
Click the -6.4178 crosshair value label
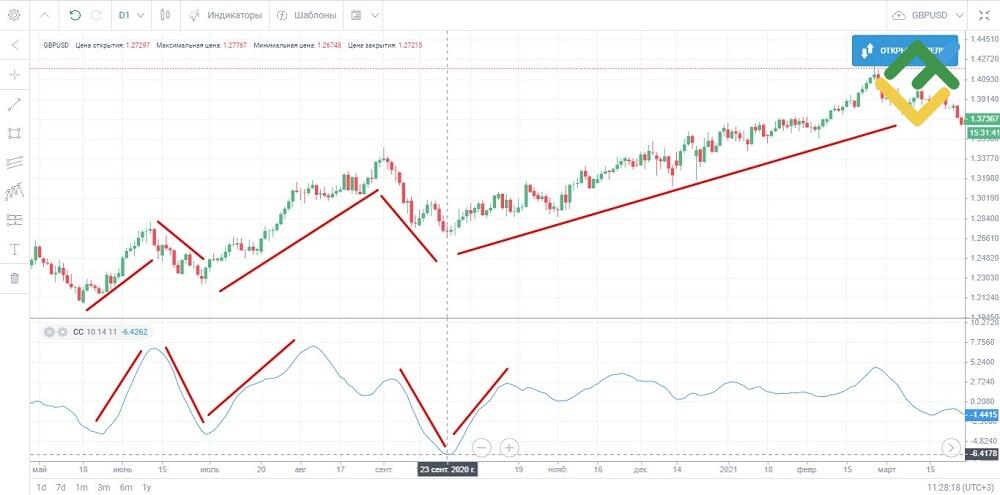[x=983, y=454]
